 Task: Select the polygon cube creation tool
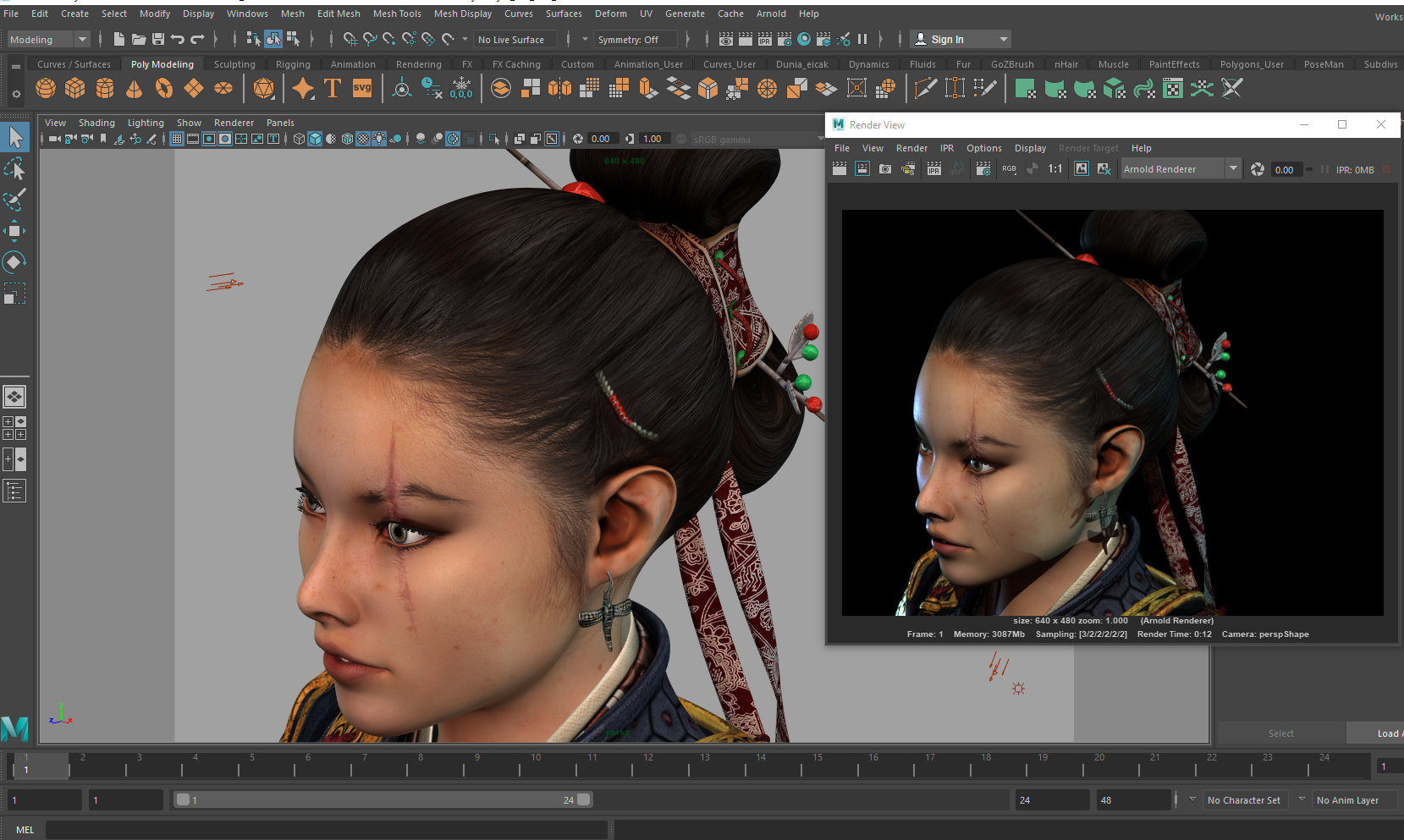coord(74,88)
